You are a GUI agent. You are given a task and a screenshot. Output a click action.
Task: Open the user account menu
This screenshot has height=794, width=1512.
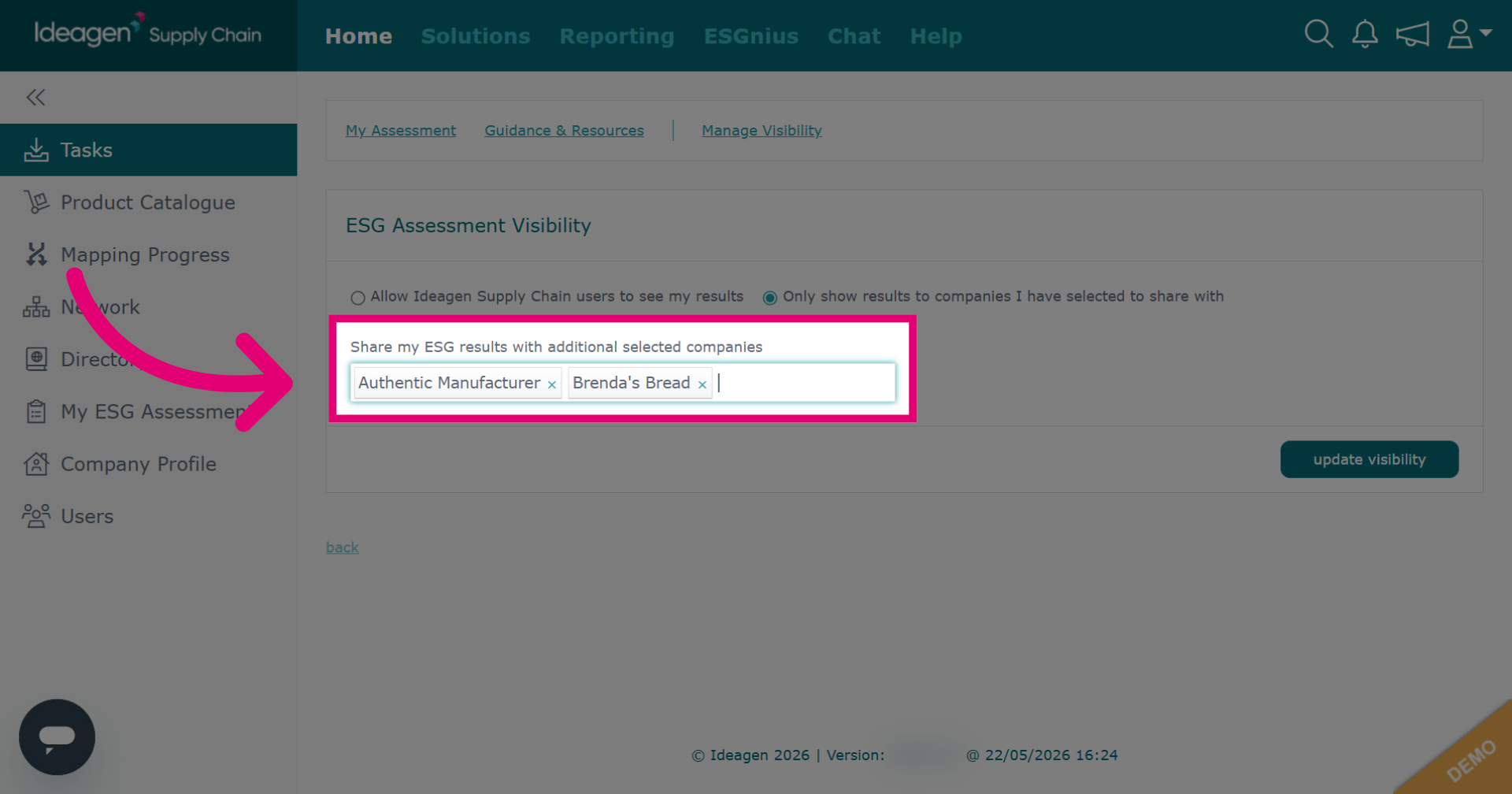coord(1469,35)
